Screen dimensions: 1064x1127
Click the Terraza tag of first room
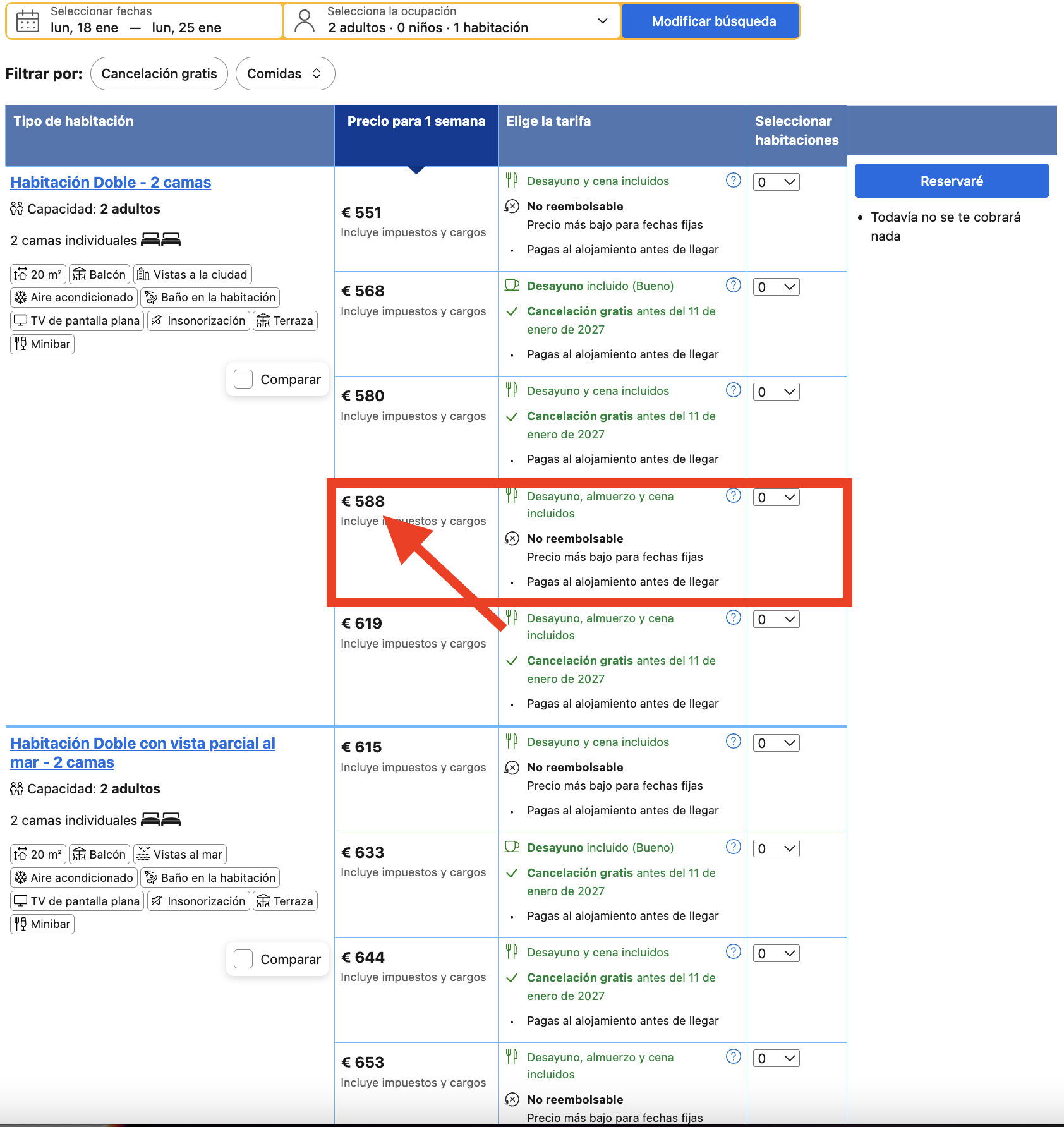pyautogui.click(x=285, y=320)
